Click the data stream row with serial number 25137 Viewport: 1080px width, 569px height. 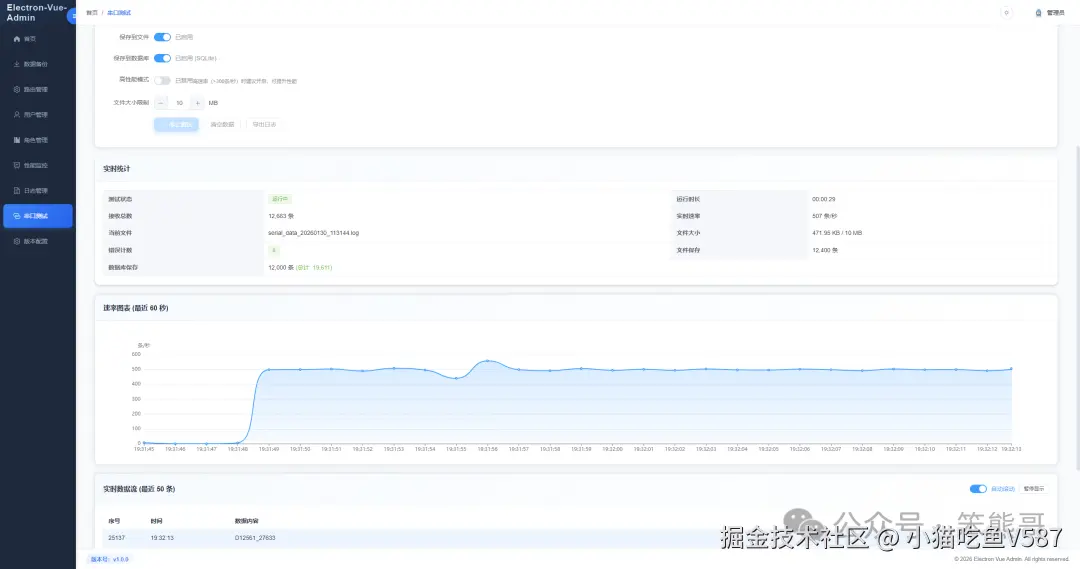tap(576, 538)
